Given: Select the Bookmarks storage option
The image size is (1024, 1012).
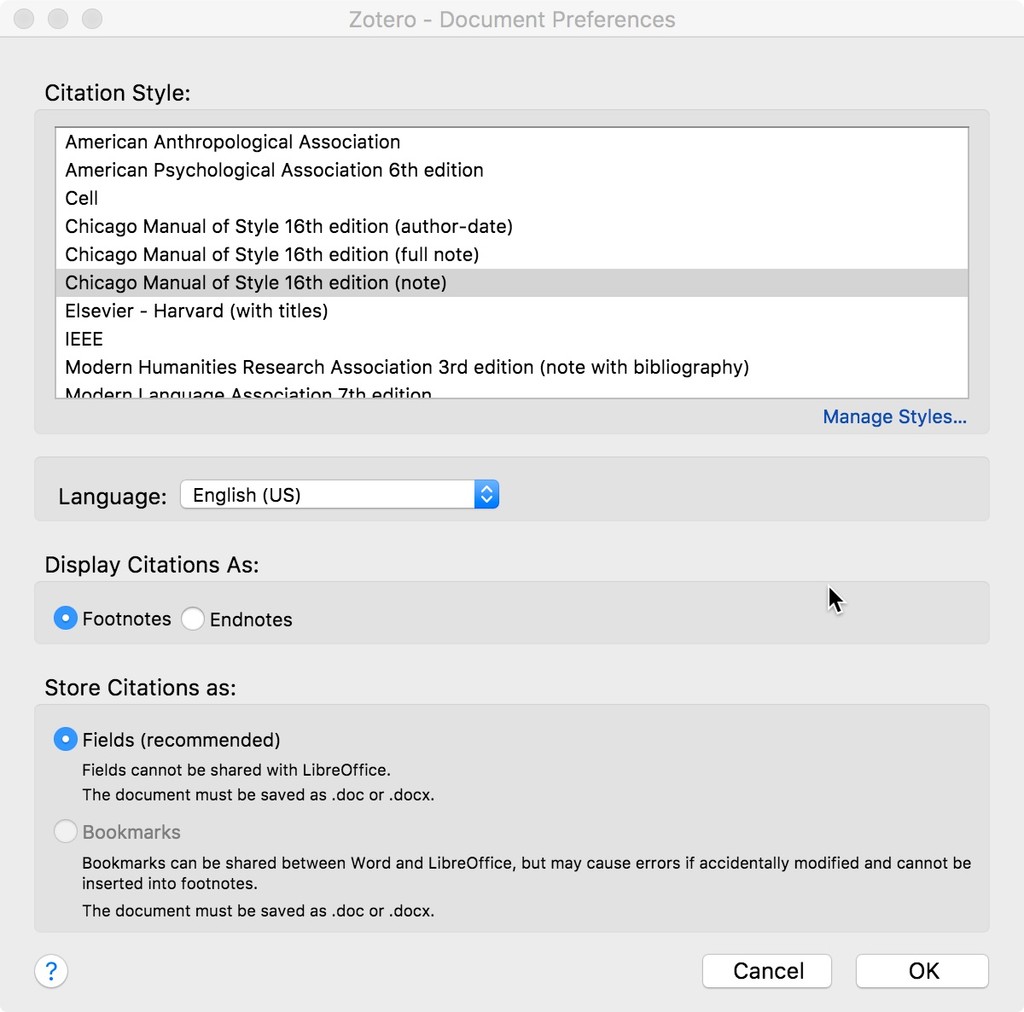Looking at the screenshot, I should tap(65, 831).
